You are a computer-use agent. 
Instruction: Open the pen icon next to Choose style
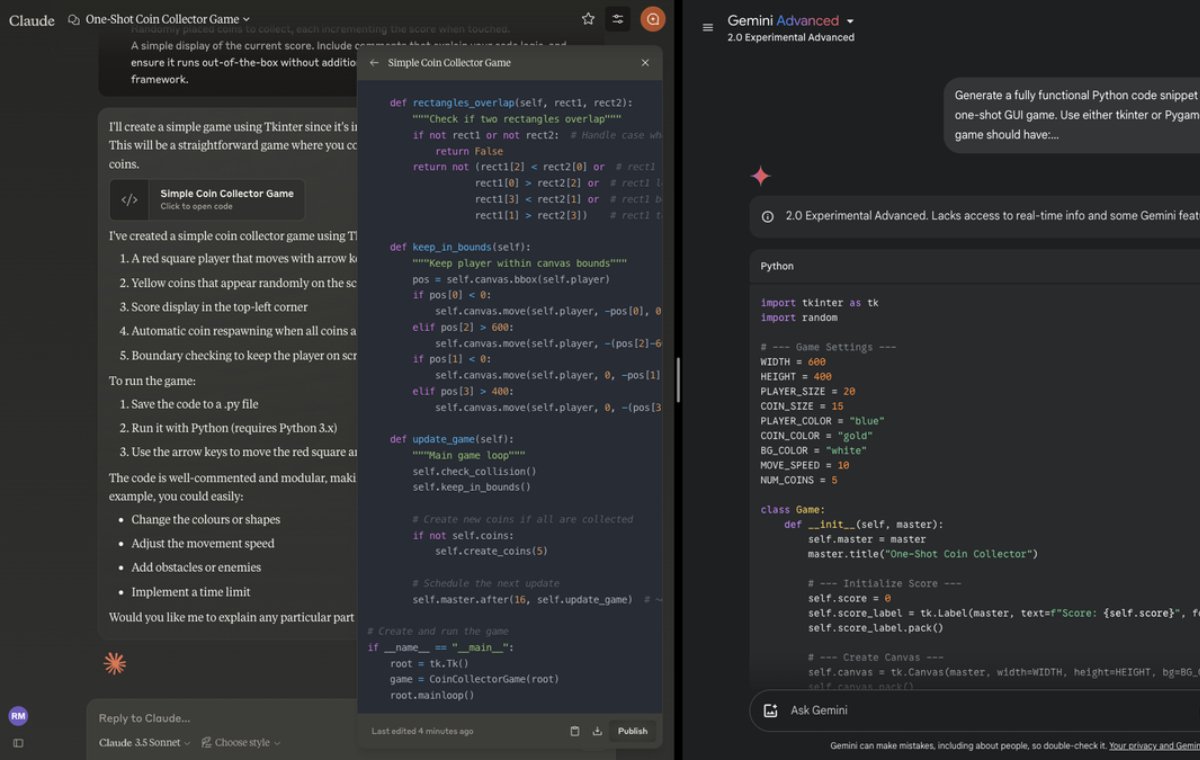[207, 742]
